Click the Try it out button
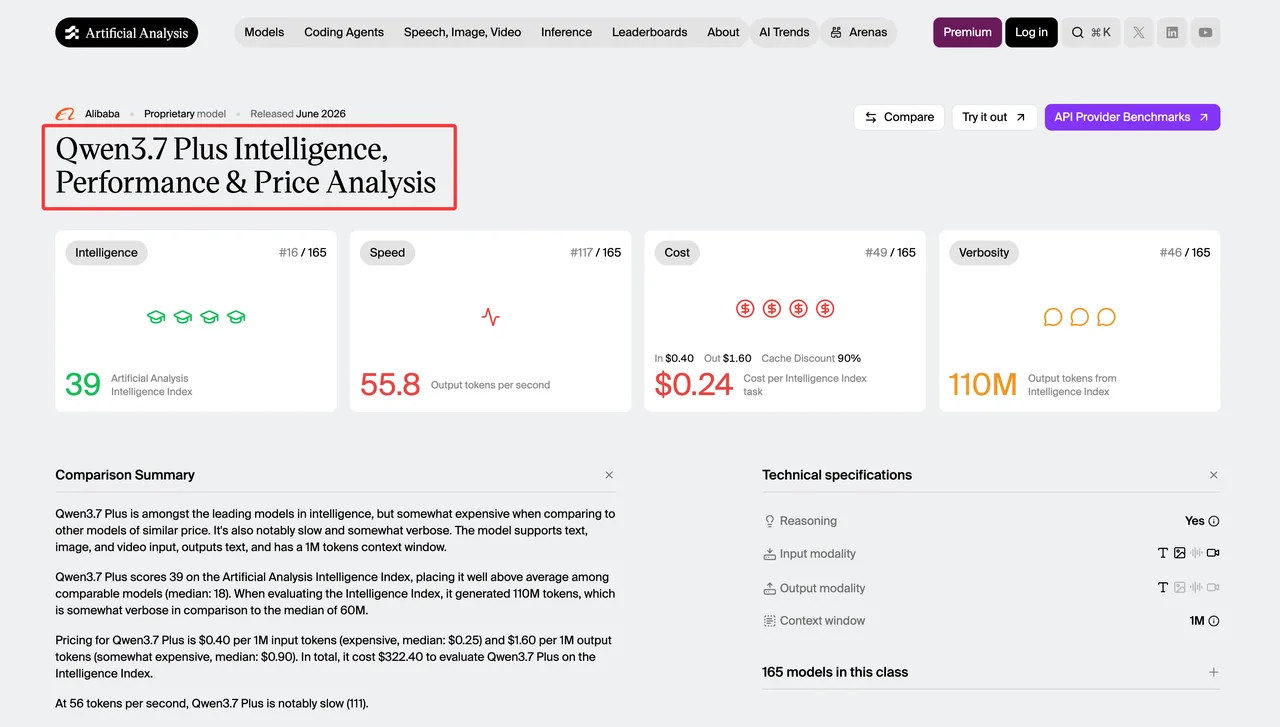The width and height of the screenshot is (1280, 727). [994, 117]
